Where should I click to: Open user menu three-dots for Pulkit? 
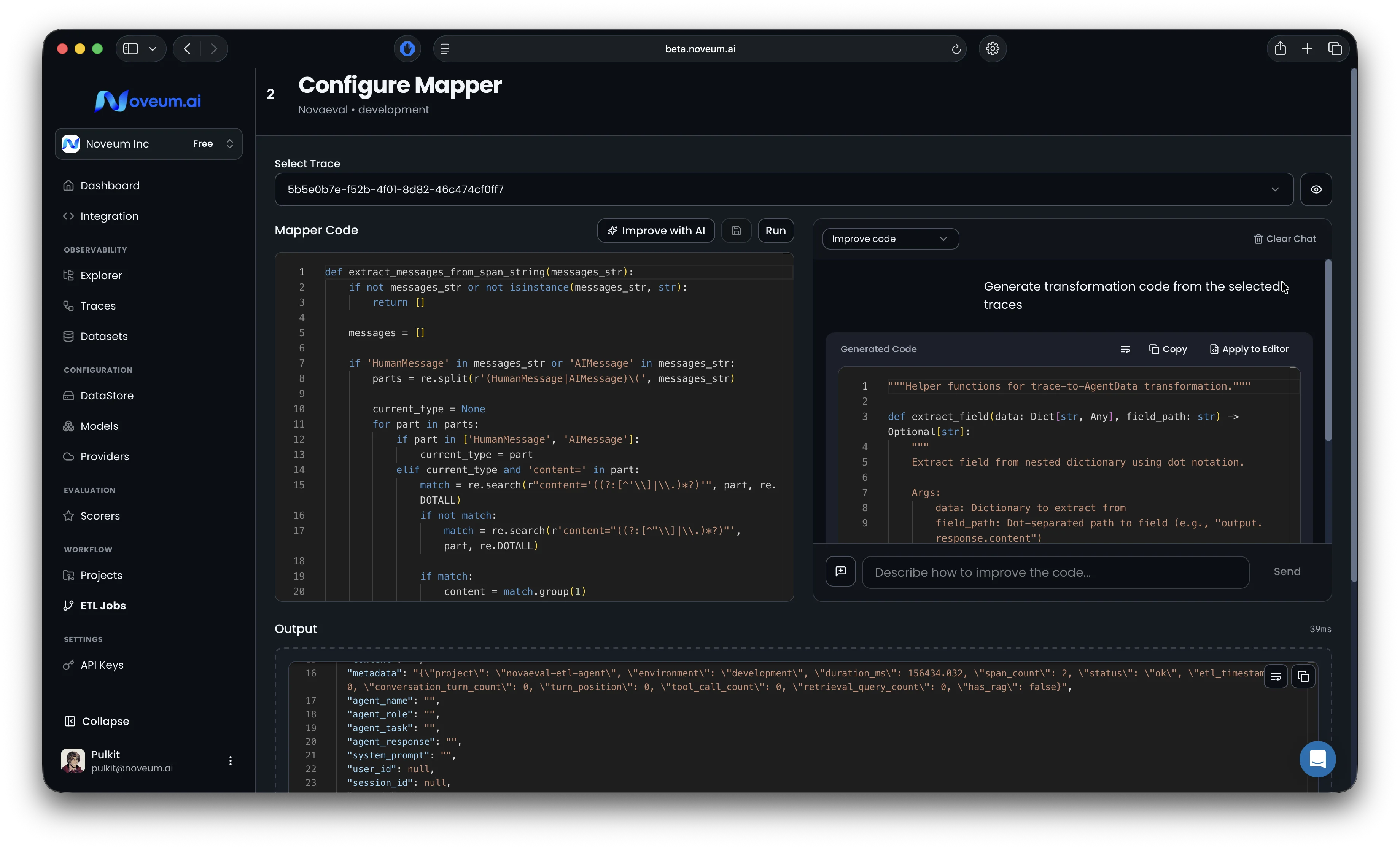(230, 761)
